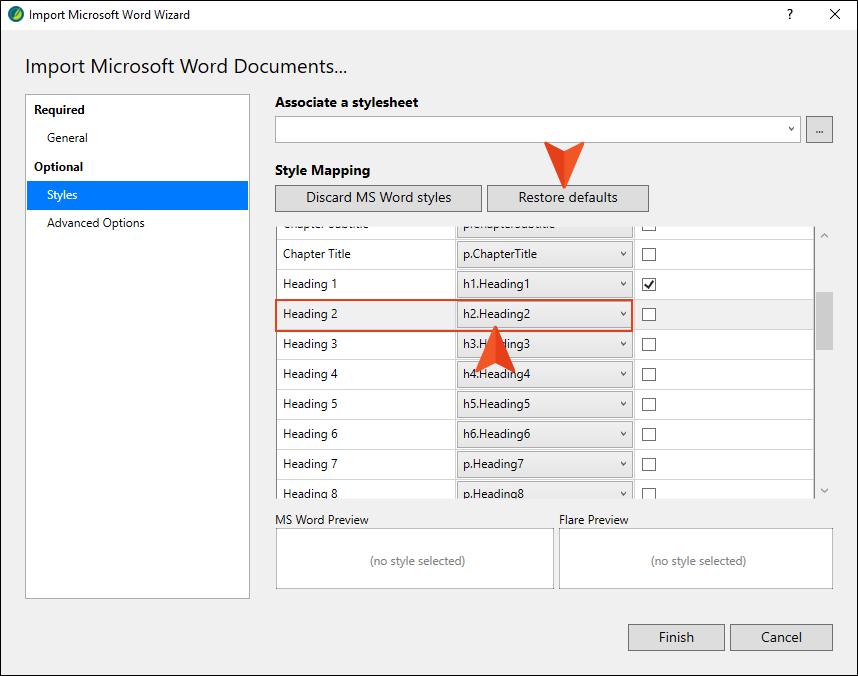This screenshot has width=858, height=676.
Task: Open the h3.Heading3 mapping dropdown
Action: 544,344
